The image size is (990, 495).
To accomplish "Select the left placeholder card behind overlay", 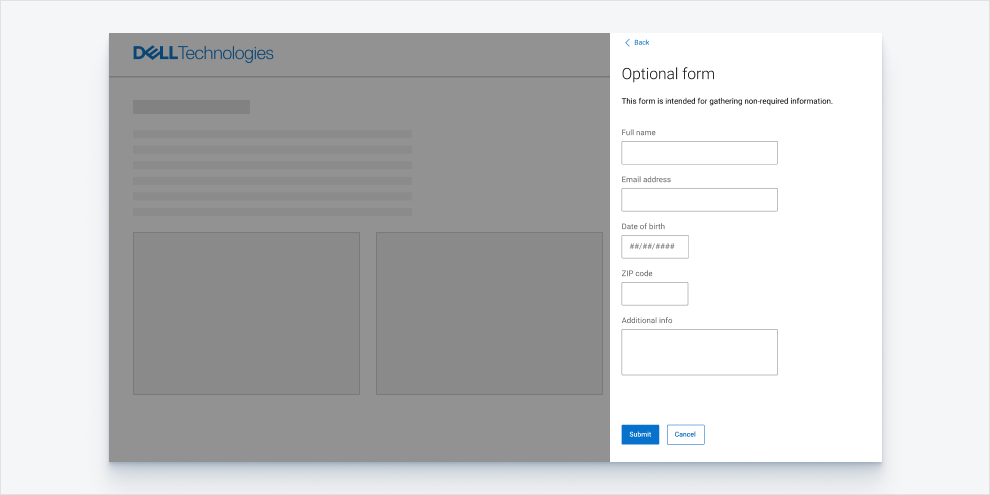I will (x=246, y=313).
